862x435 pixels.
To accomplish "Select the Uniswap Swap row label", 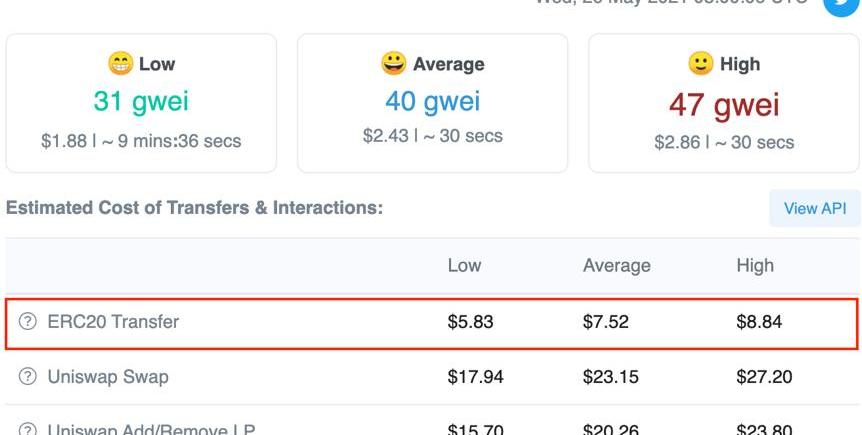I will 108,377.
